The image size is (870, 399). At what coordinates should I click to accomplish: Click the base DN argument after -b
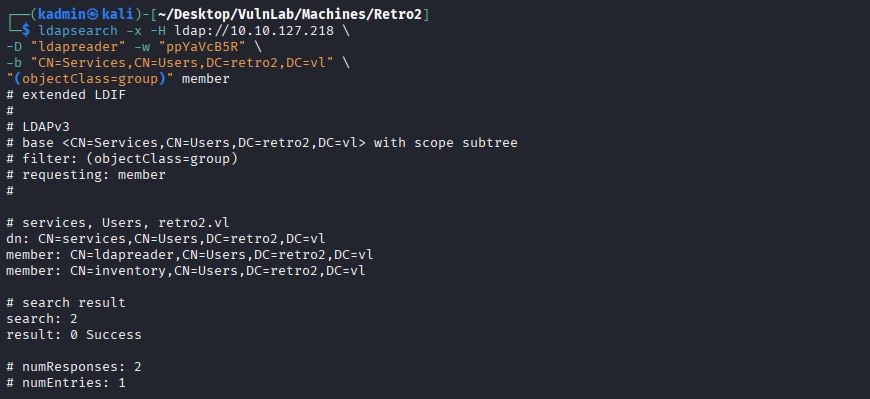click(183, 63)
